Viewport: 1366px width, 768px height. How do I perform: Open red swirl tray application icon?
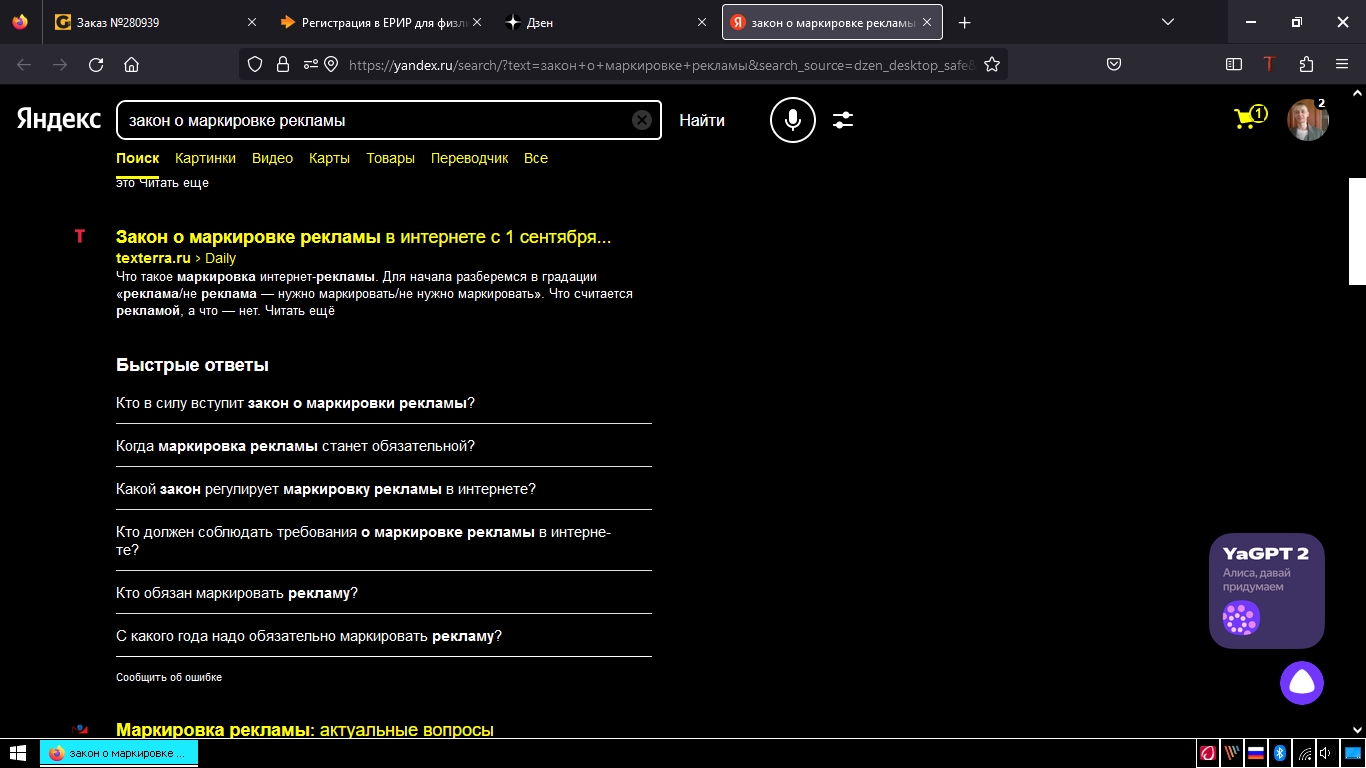pos(1208,753)
